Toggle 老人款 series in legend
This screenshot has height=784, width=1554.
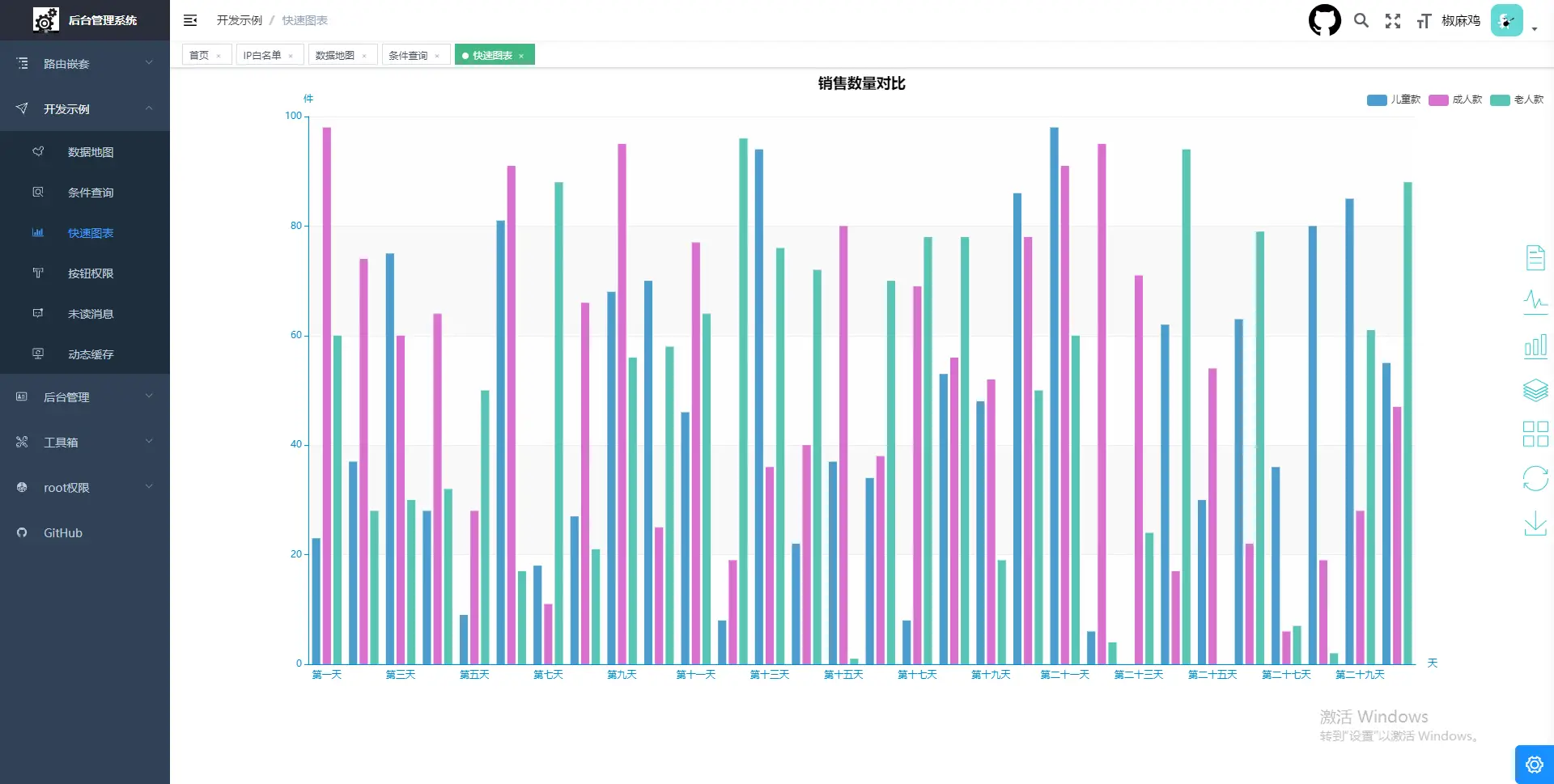(x=1516, y=100)
